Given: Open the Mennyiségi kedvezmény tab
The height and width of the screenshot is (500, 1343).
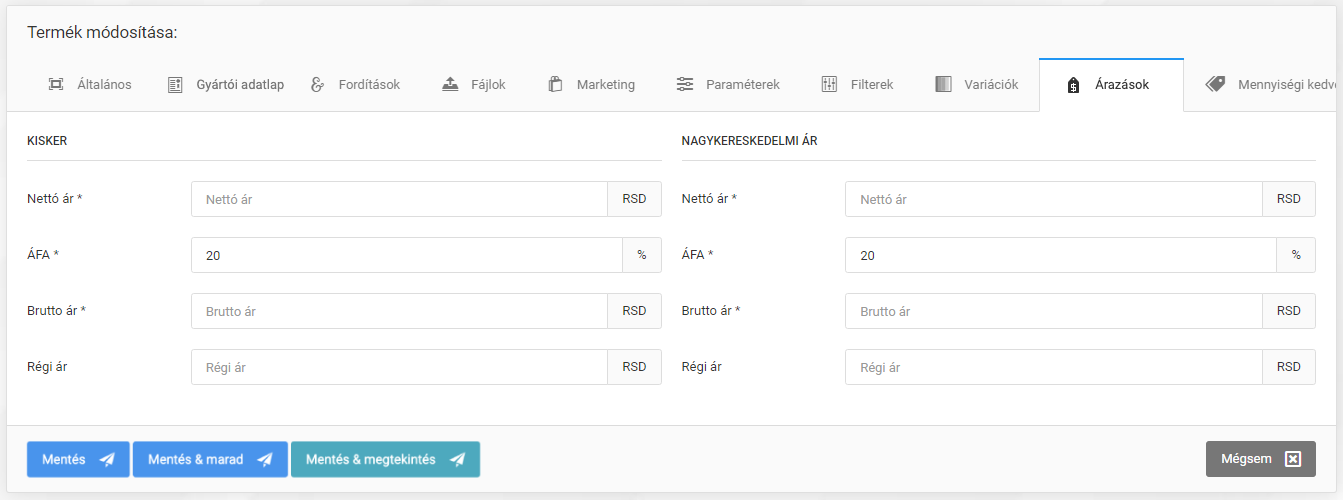Looking at the screenshot, I should point(1266,85).
